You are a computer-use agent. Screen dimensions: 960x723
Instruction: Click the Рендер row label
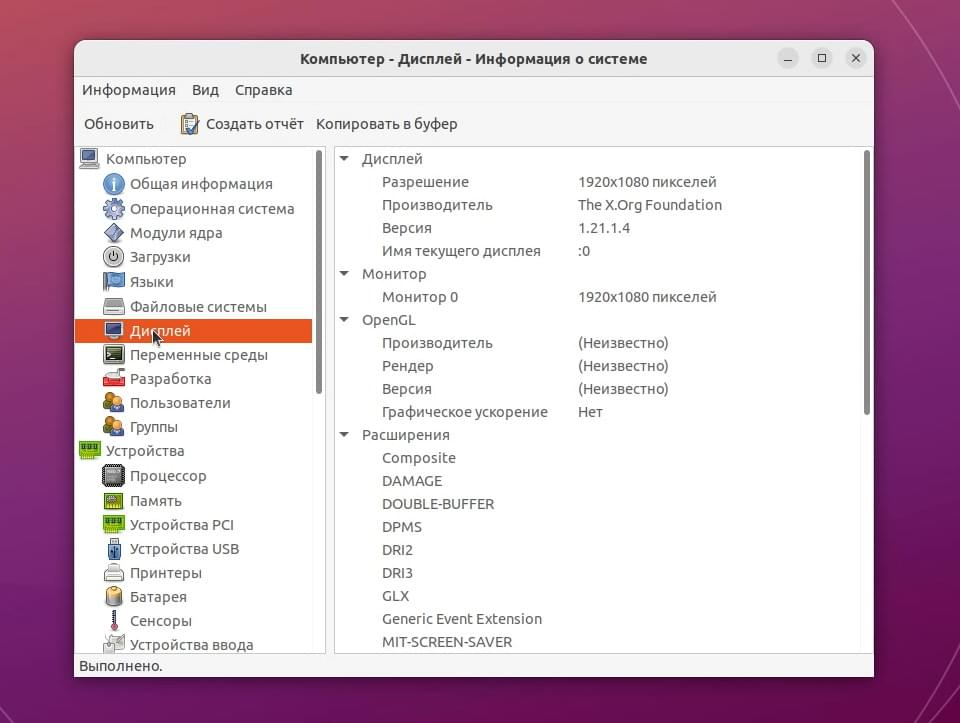[x=407, y=366]
